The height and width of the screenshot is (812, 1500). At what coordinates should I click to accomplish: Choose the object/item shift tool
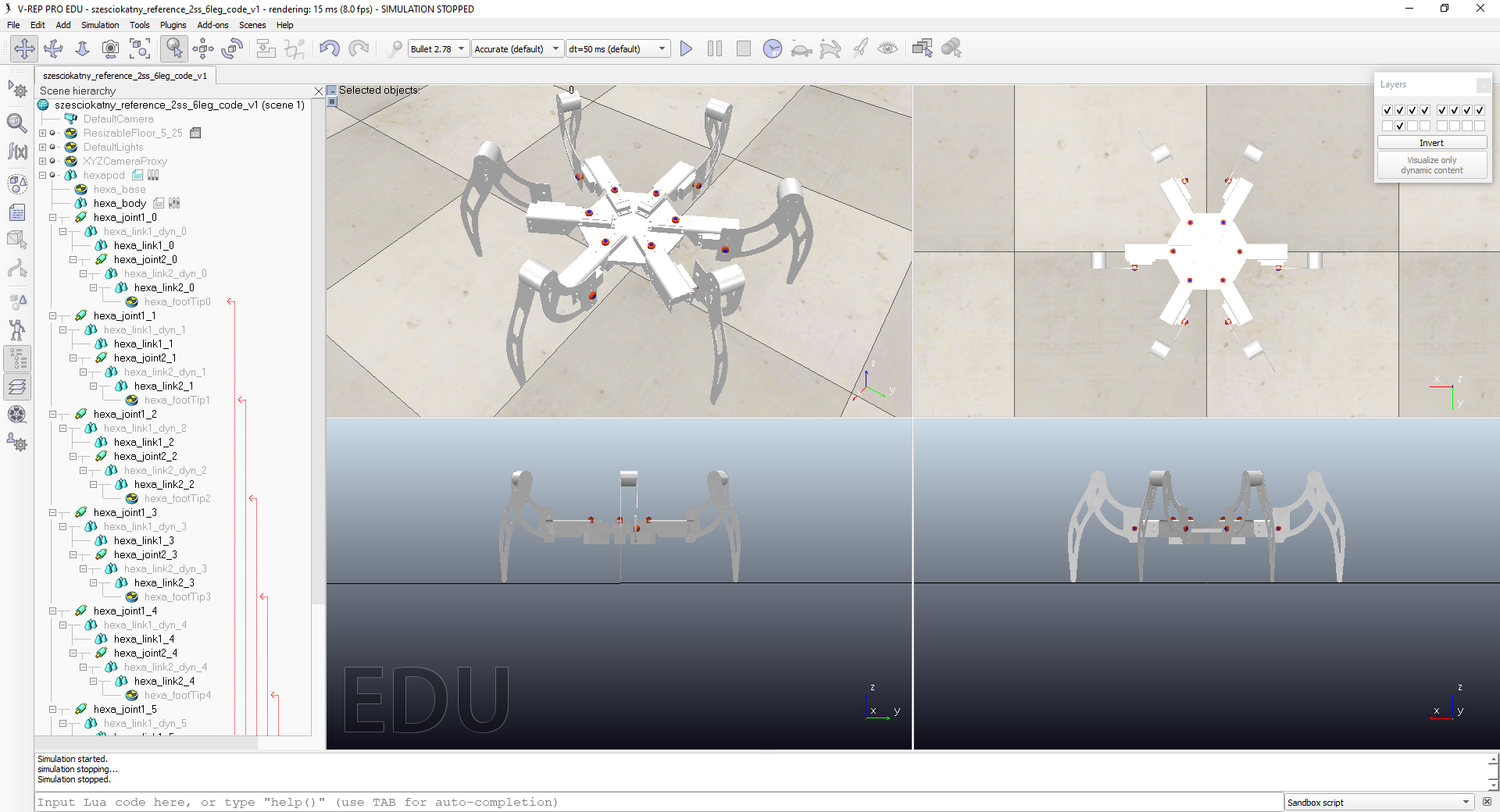coord(203,48)
